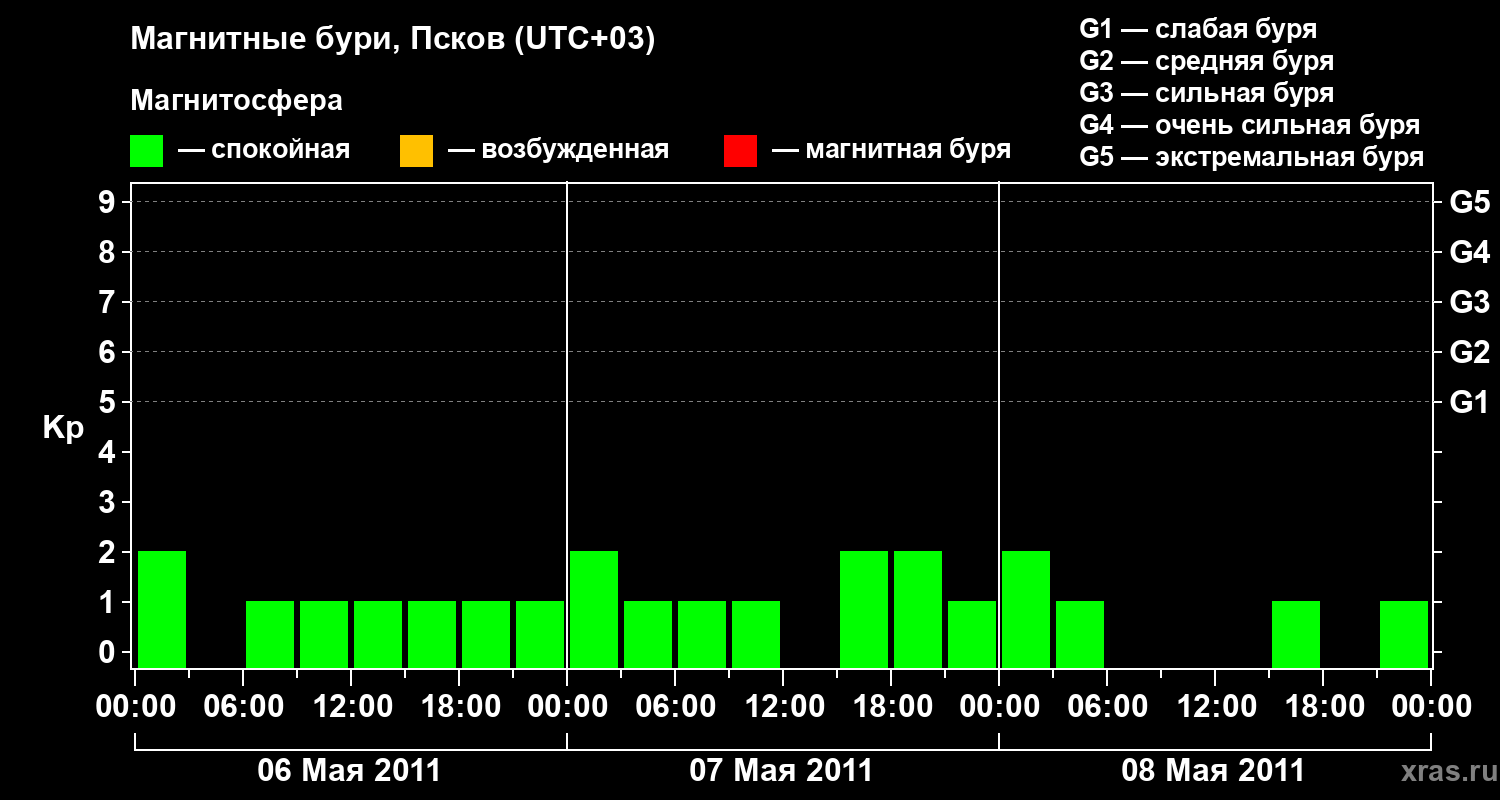Click the Kp 1 bar at 21:00–24:00, 06 Мая
This screenshot has width=1500, height=800.
click(x=540, y=634)
